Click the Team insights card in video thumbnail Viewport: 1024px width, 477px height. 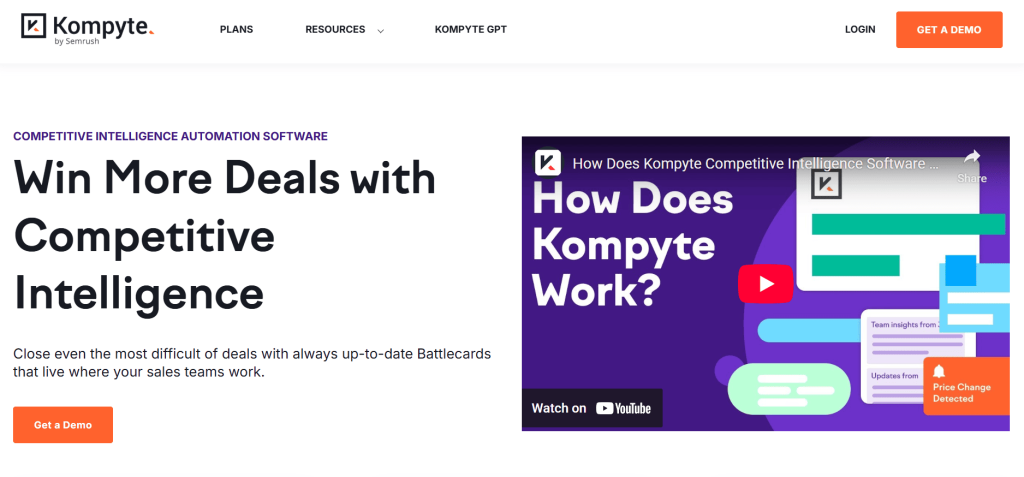tap(918, 337)
